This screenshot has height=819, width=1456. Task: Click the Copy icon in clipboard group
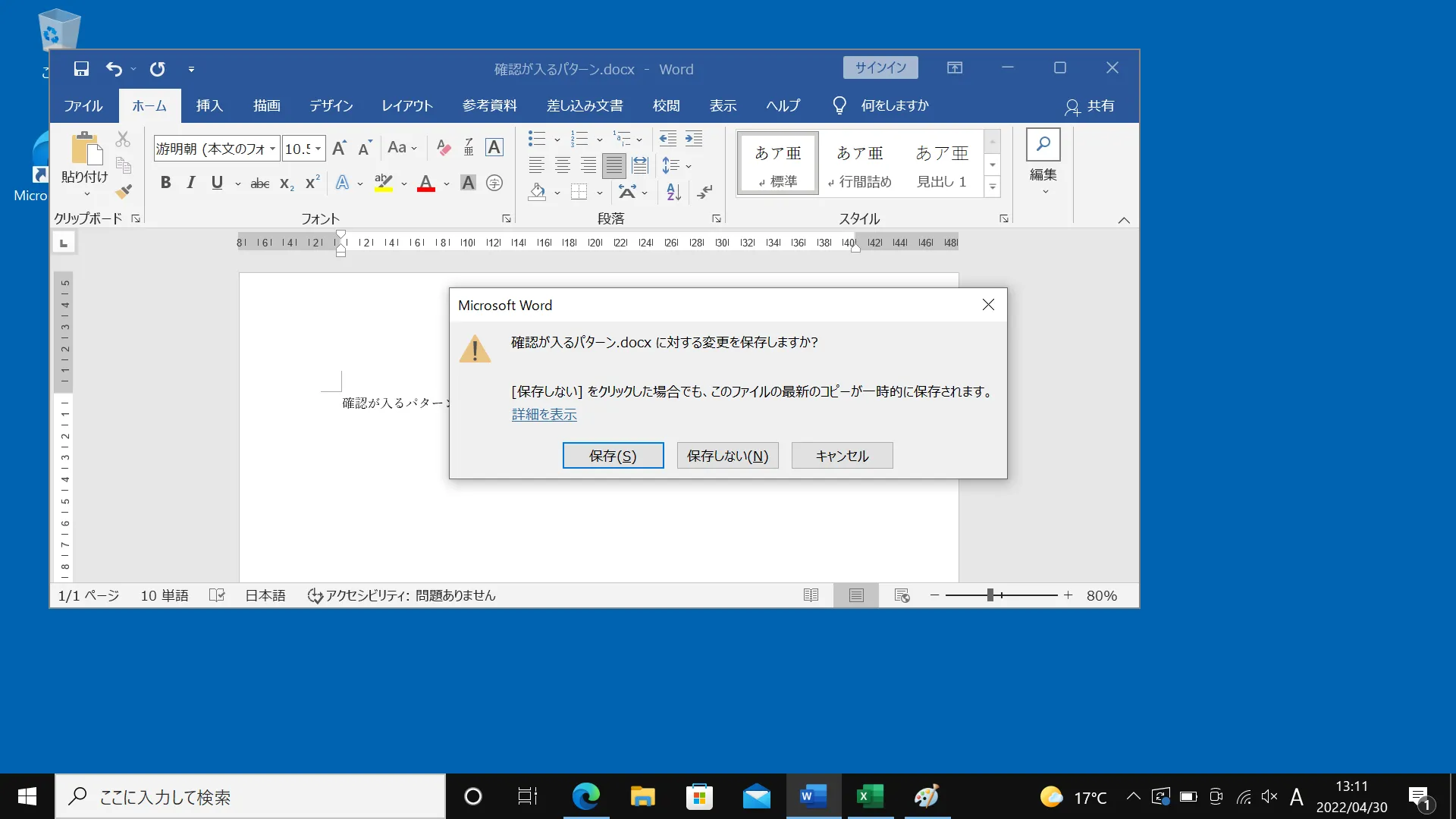point(124,165)
